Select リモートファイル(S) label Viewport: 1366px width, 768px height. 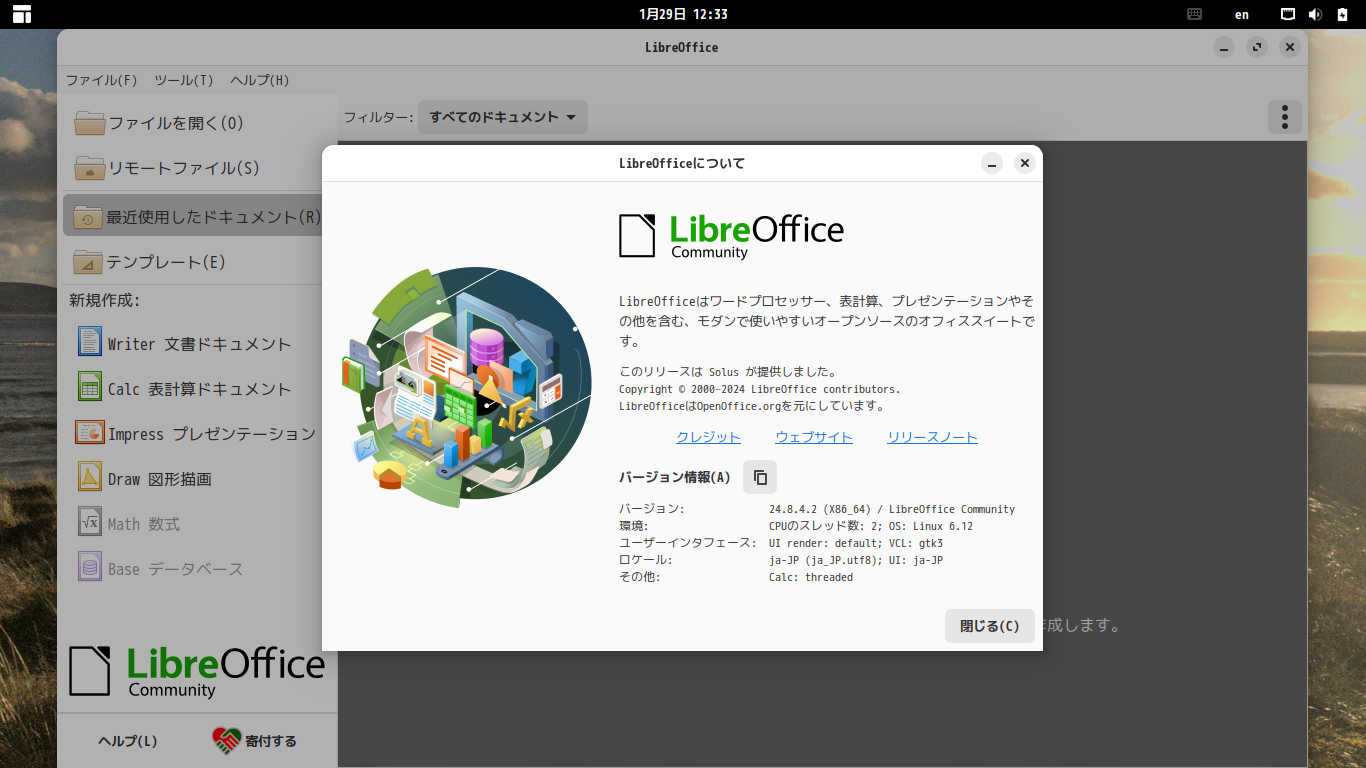coord(184,168)
